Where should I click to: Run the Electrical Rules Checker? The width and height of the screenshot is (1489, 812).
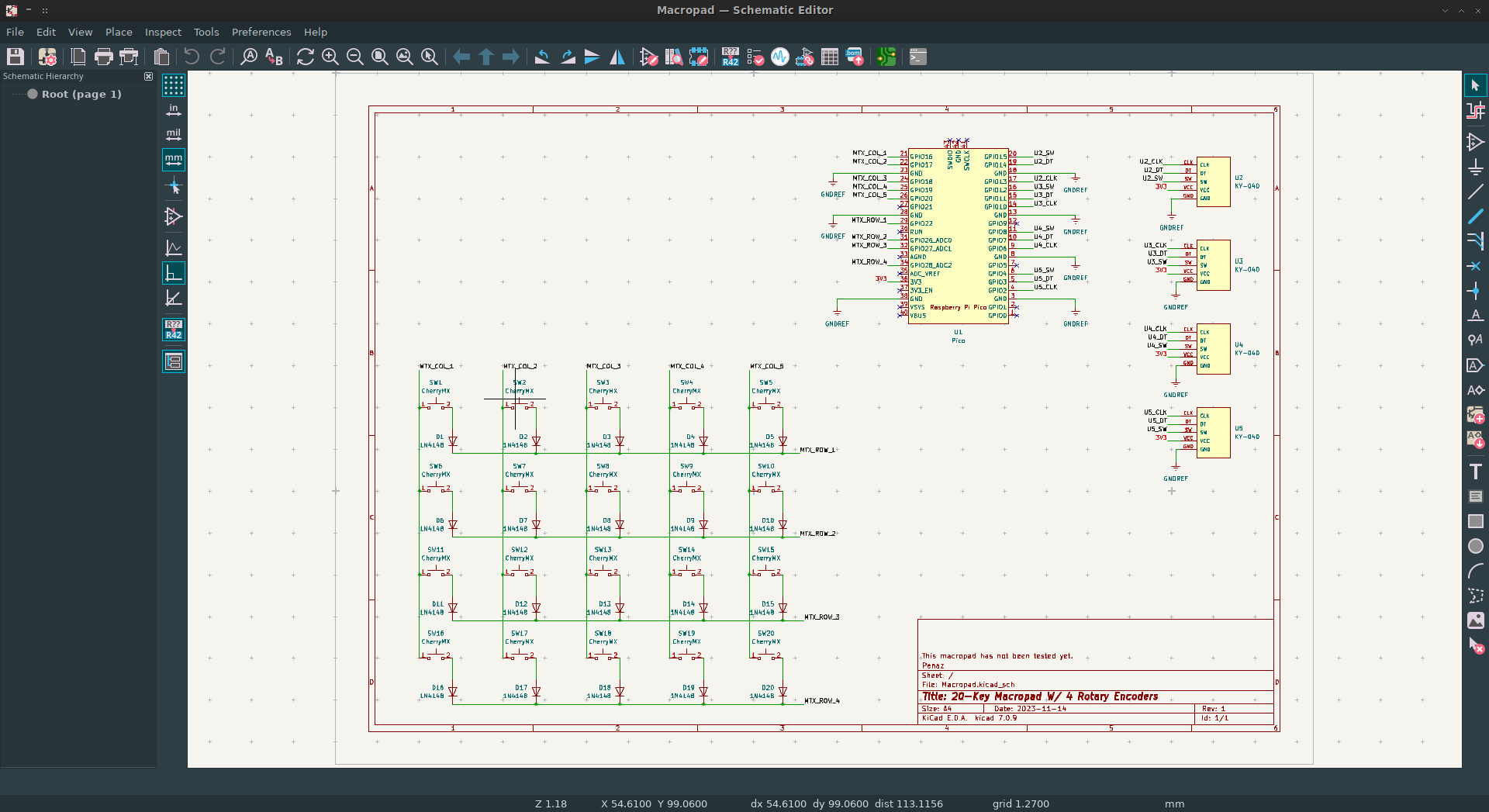pos(755,57)
